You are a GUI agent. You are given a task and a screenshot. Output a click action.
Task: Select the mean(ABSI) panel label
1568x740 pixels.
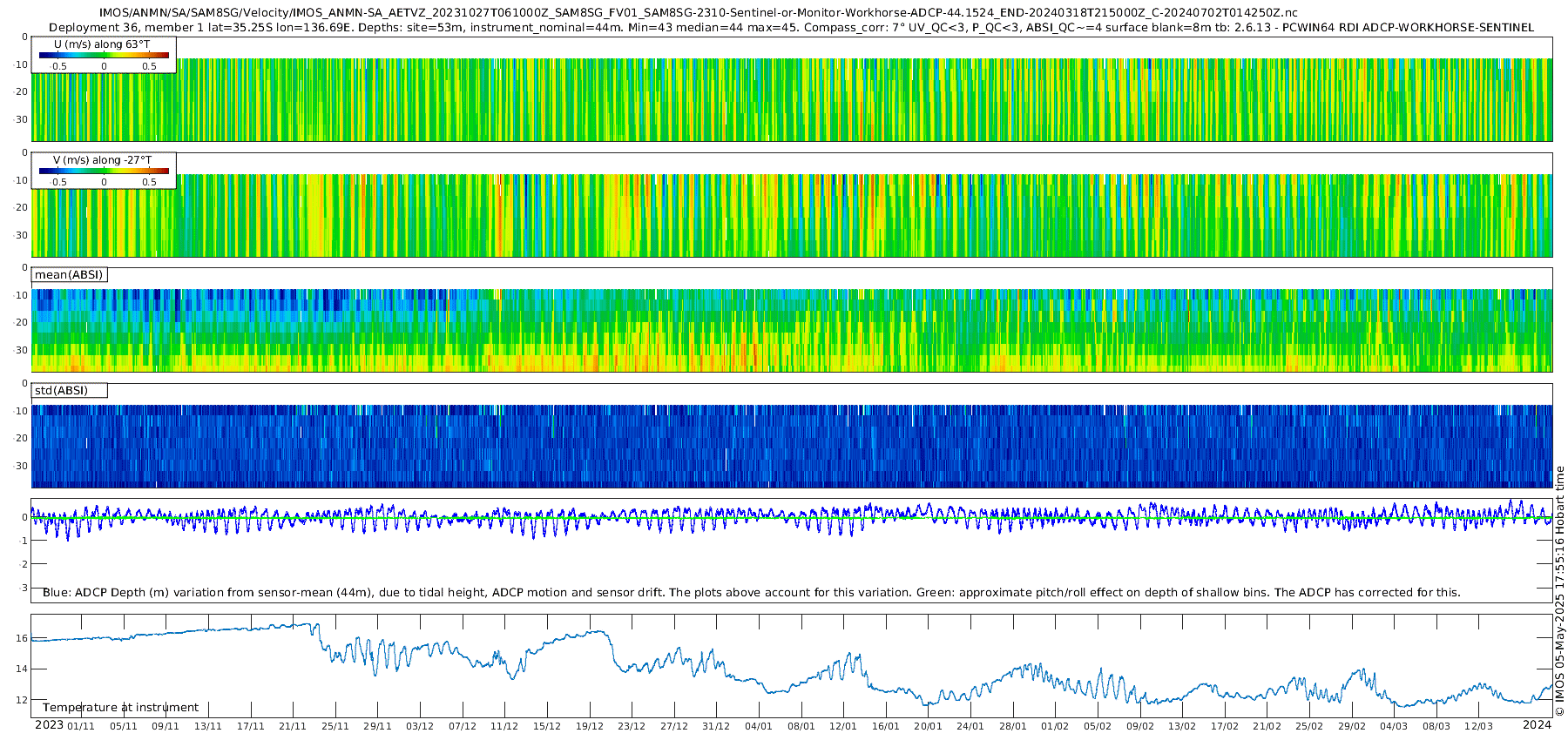click(x=69, y=275)
